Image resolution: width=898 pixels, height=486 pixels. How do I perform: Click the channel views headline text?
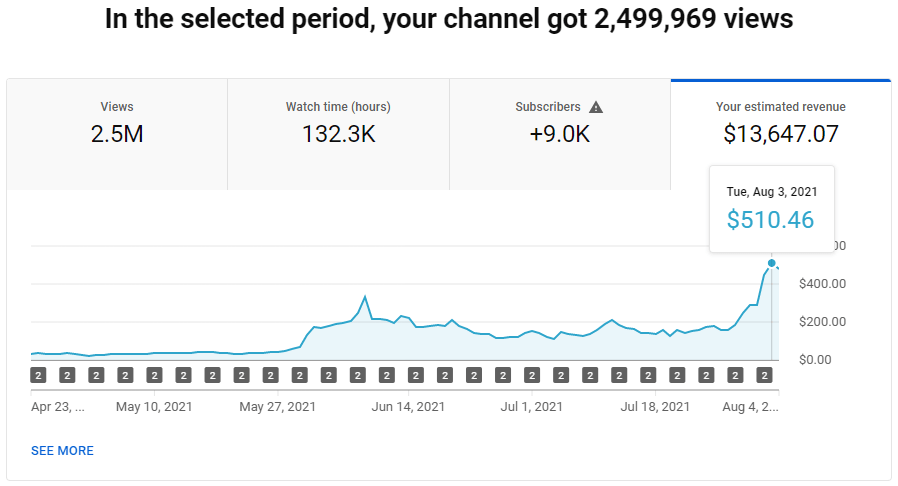click(449, 18)
